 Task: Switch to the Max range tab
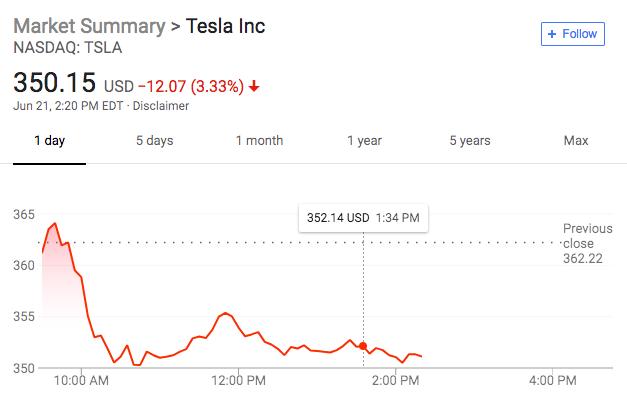(576, 141)
